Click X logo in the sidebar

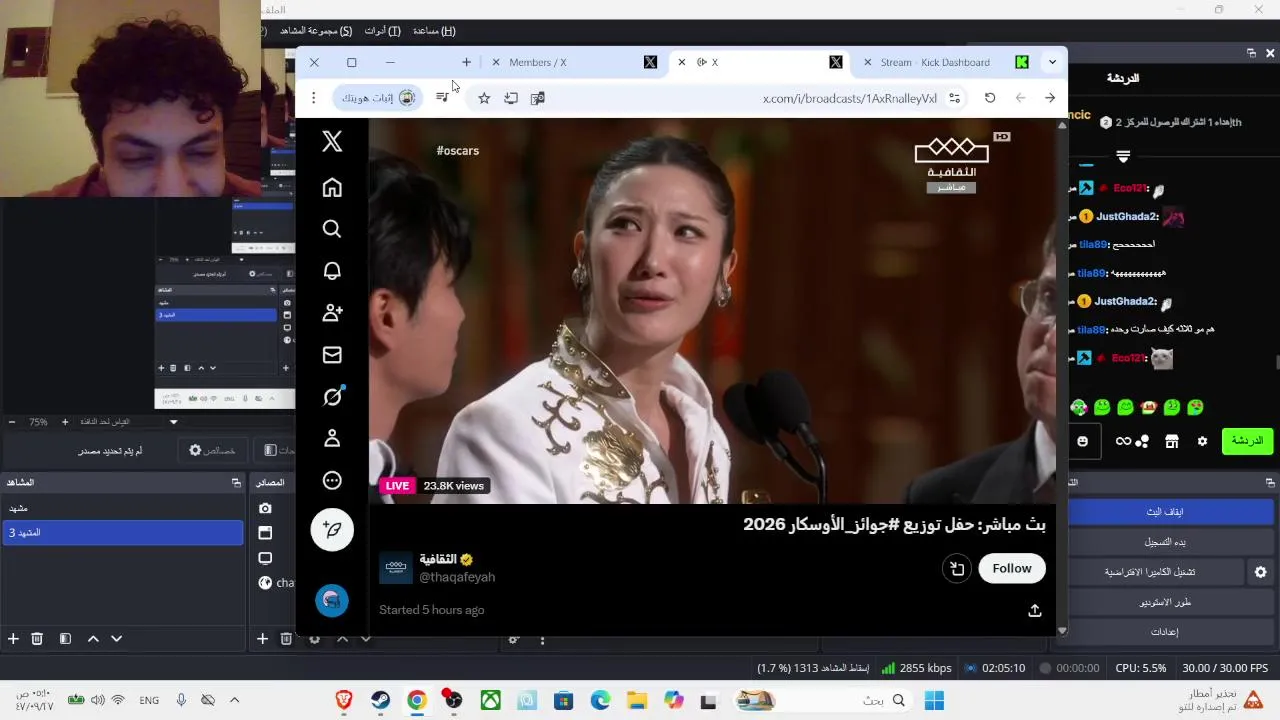pos(332,141)
